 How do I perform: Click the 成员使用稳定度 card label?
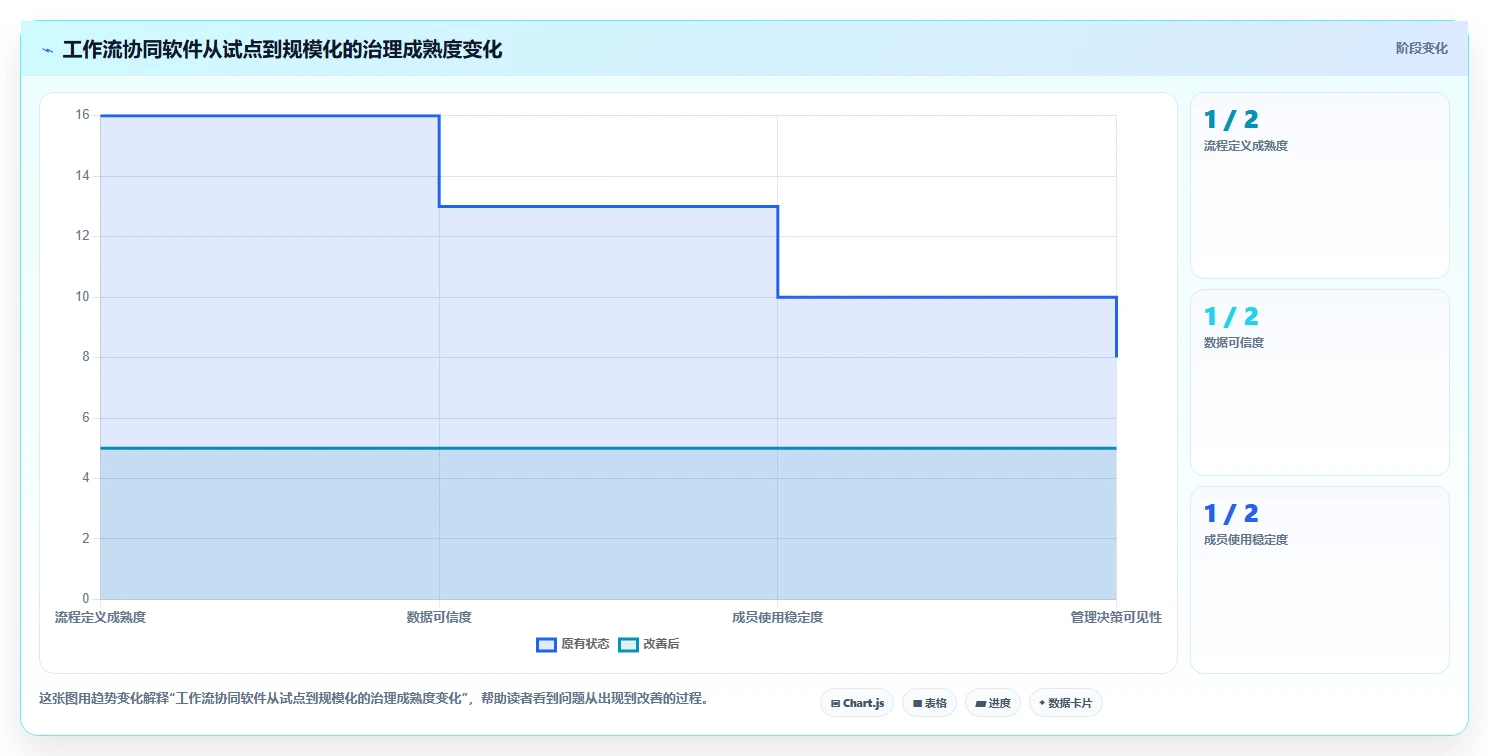pos(1246,540)
